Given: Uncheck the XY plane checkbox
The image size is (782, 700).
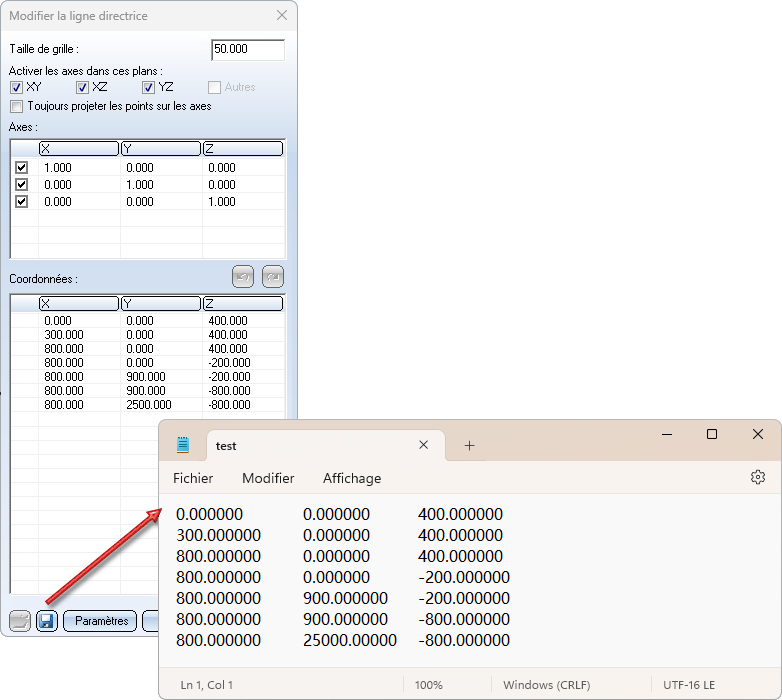Looking at the screenshot, I should [16, 88].
